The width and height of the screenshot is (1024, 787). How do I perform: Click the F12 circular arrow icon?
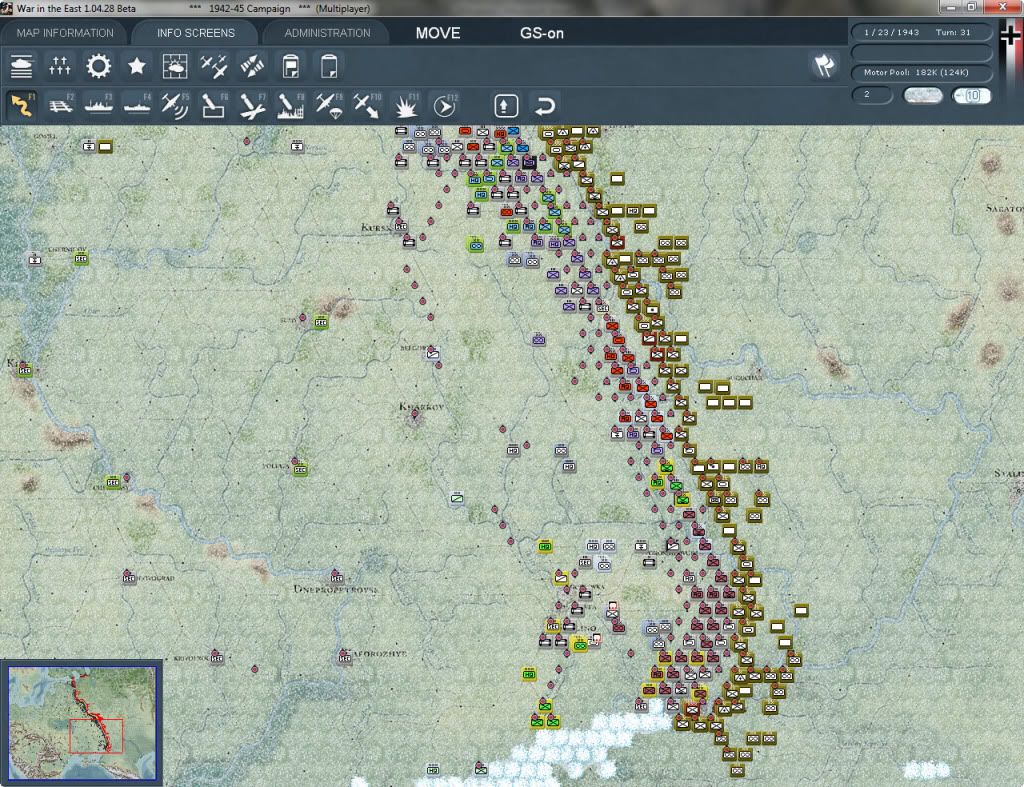pos(445,106)
